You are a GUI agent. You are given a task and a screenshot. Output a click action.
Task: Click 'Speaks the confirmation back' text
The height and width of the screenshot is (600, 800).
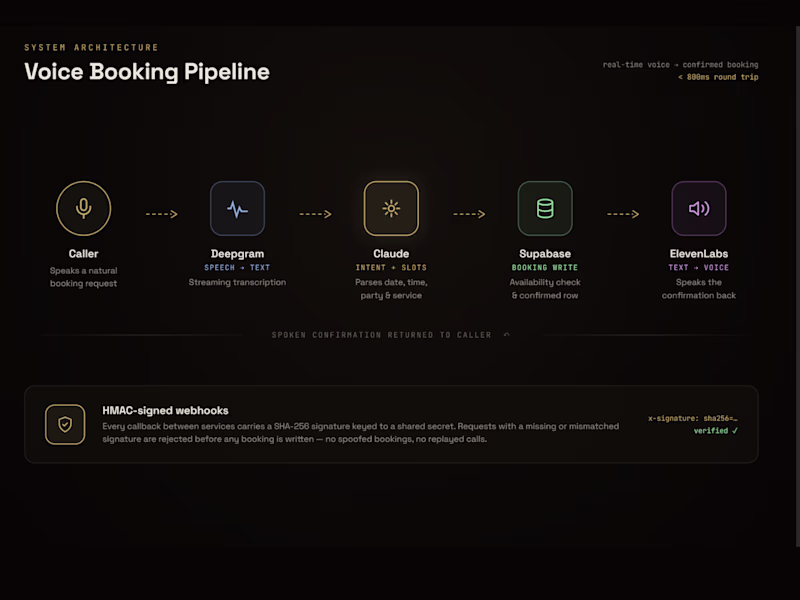tap(699, 289)
